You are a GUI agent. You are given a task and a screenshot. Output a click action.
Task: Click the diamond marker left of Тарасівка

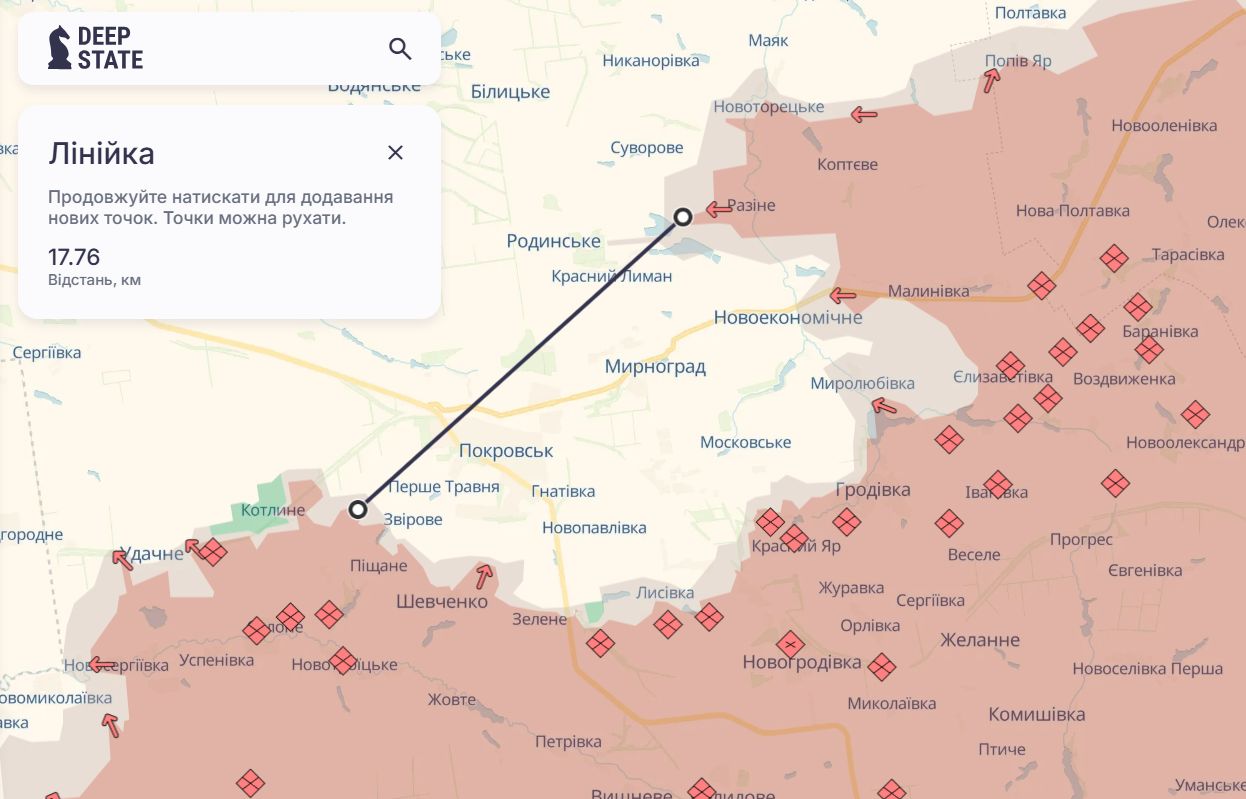coord(1113,258)
